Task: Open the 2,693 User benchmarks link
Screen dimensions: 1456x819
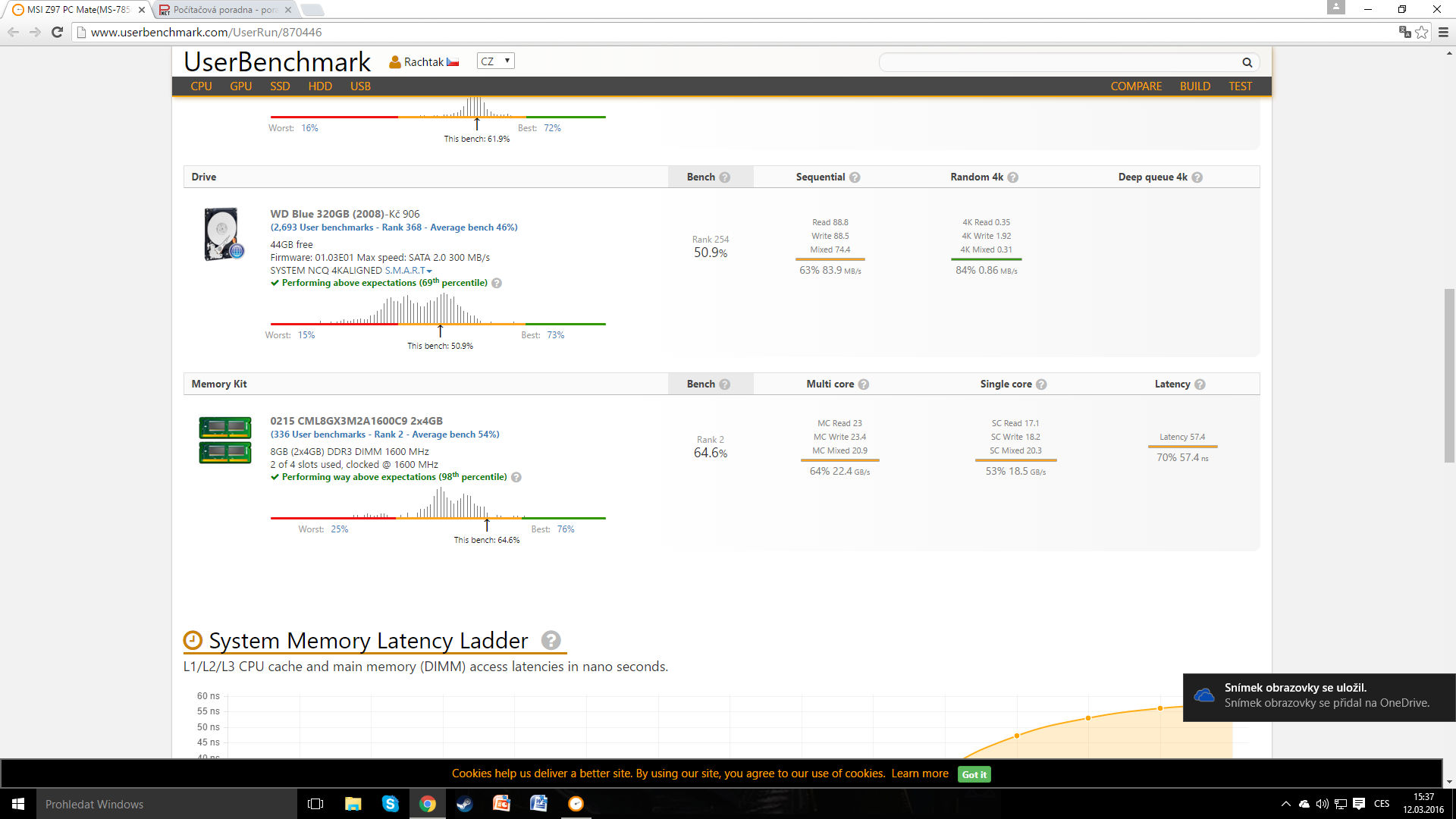Action: point(322,227)
